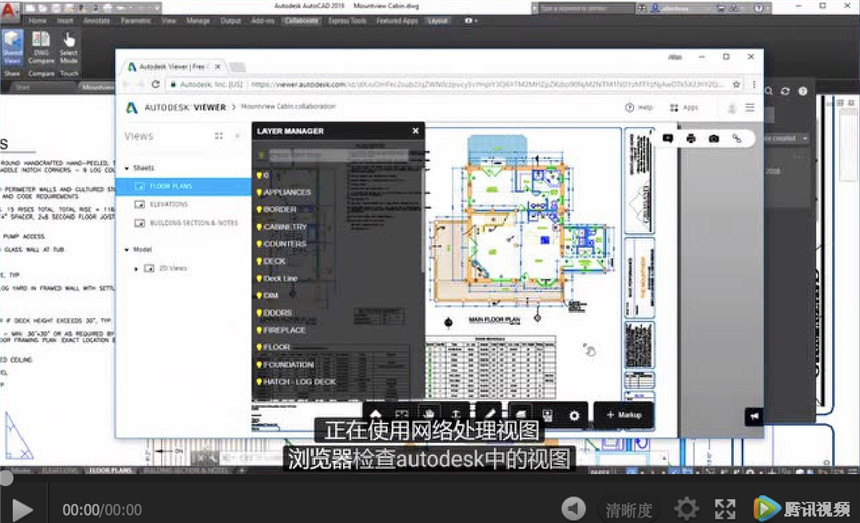
Task: Toggle APPLIANCES layer bulb
Action: (x=259, y=192)
